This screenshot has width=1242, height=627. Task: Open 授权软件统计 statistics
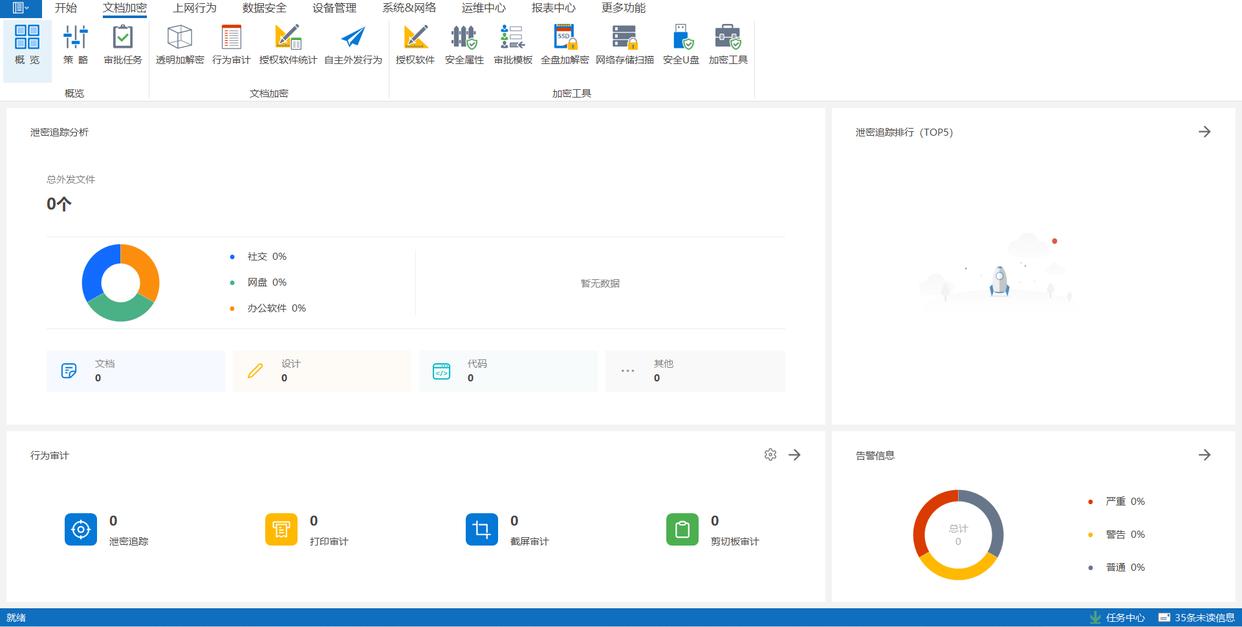288,45
